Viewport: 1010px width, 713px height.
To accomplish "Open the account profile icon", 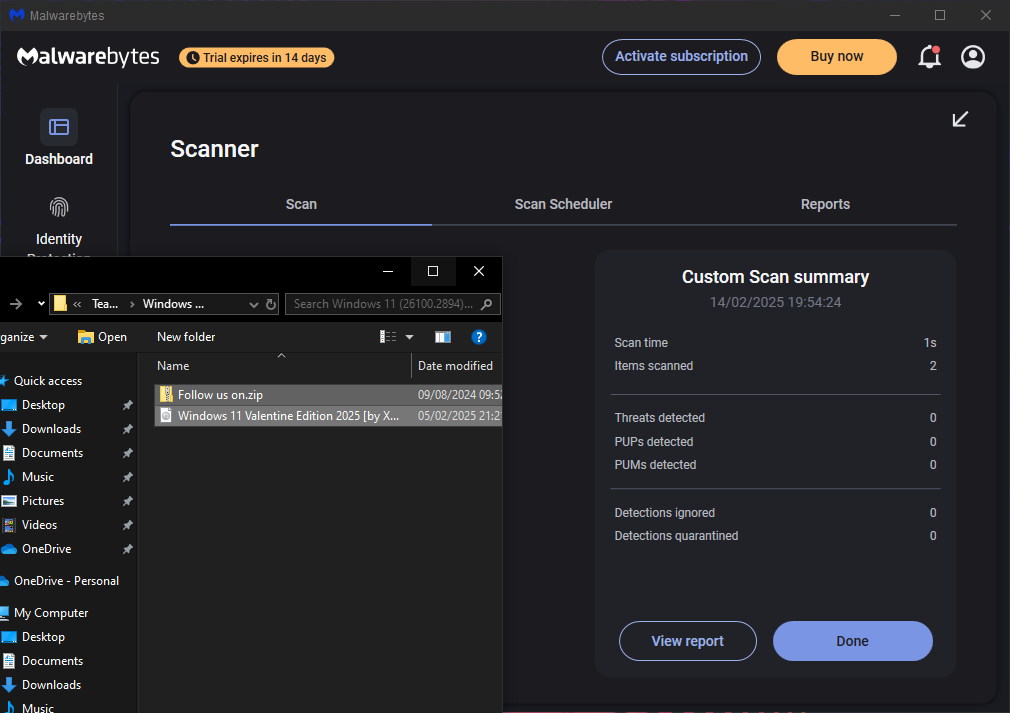I will (973, 57).
